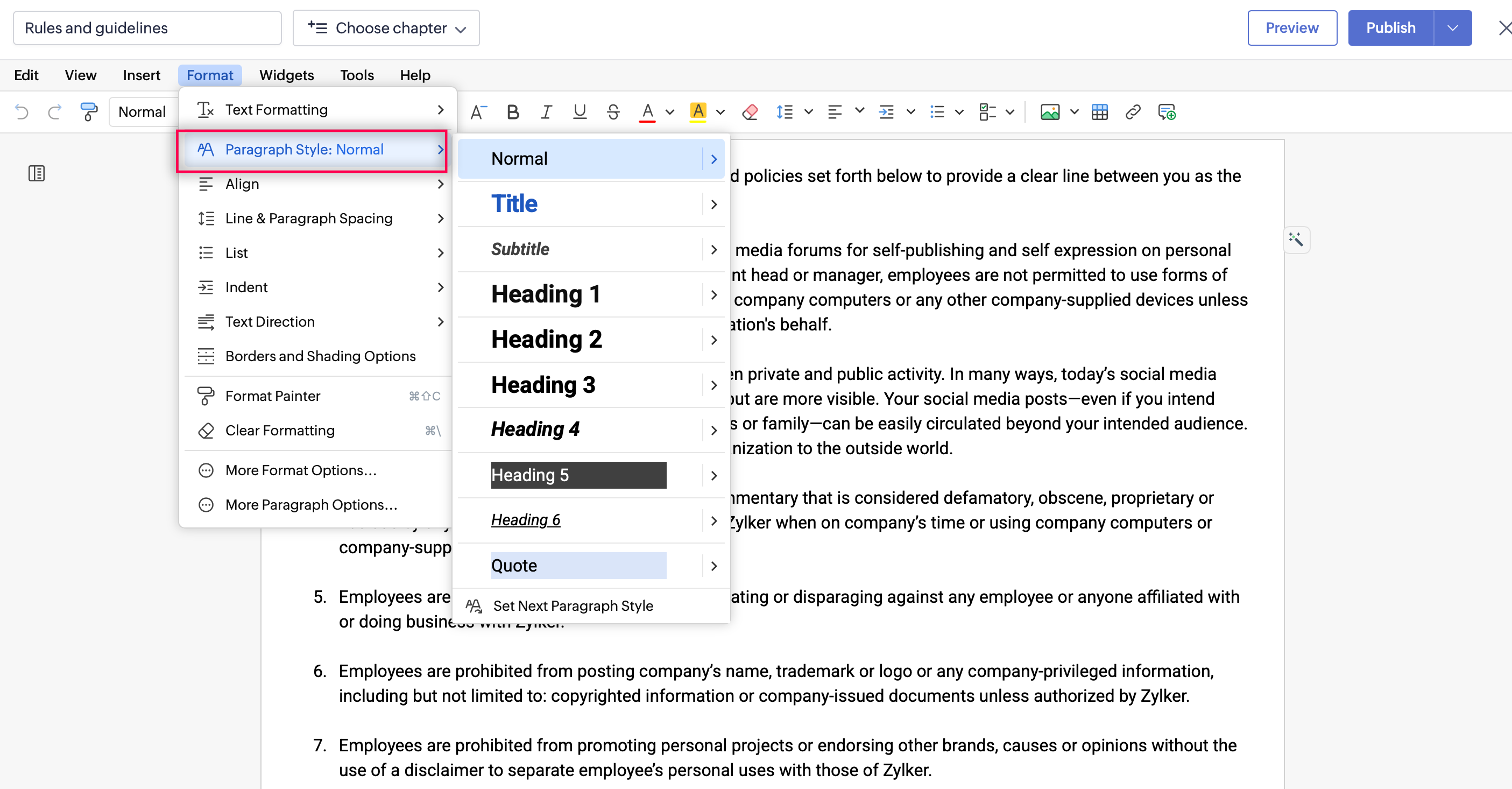Toggle strikethrough formatting
This screenshot has width=1512, height=789.
coord(613,111)
